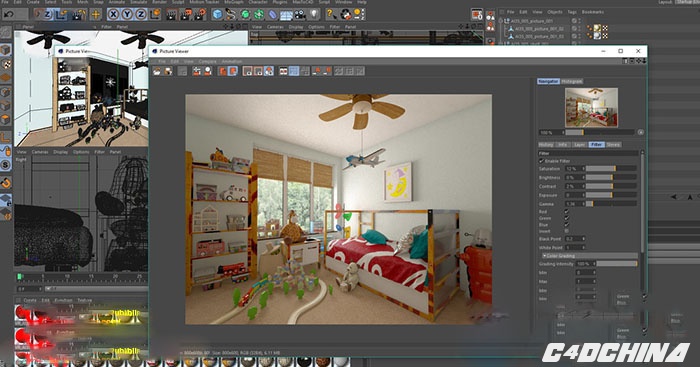Screen dimensions: 700x367
Task: Click the Render to Picture Viewer clapperboard
Action: 185,15
